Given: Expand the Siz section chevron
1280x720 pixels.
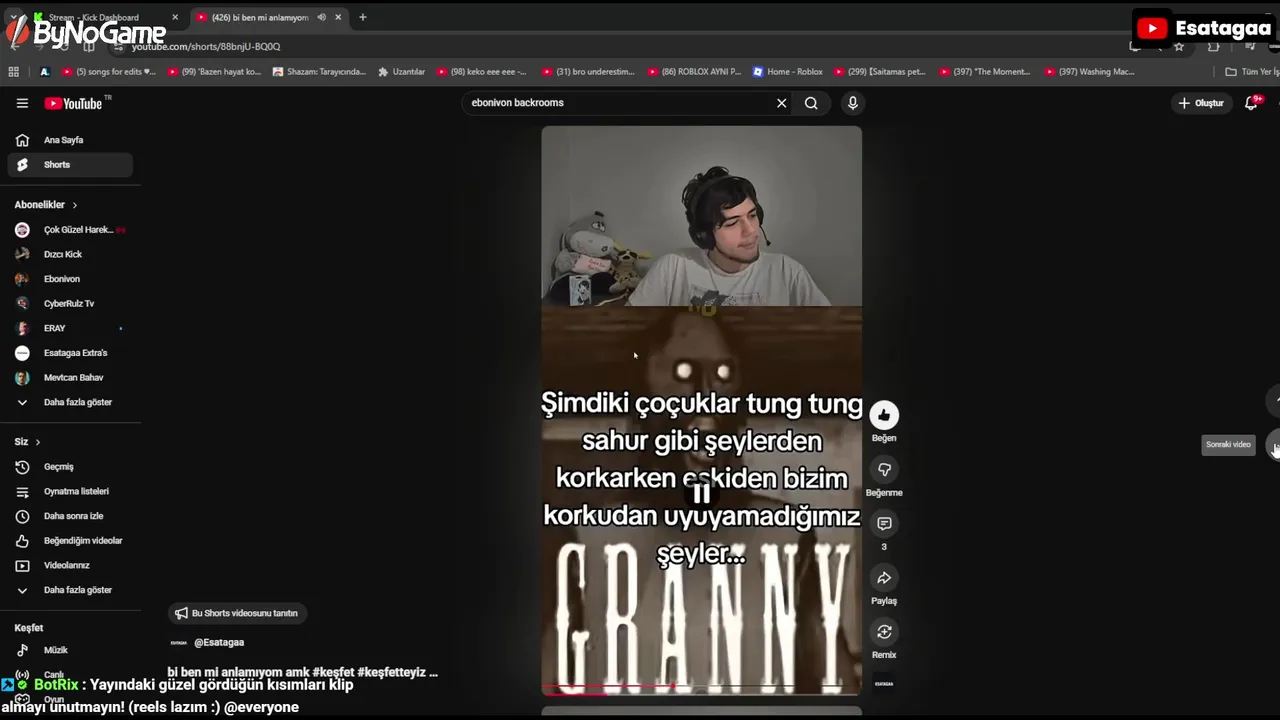Looking at the screenshot, I should (38, 442).
